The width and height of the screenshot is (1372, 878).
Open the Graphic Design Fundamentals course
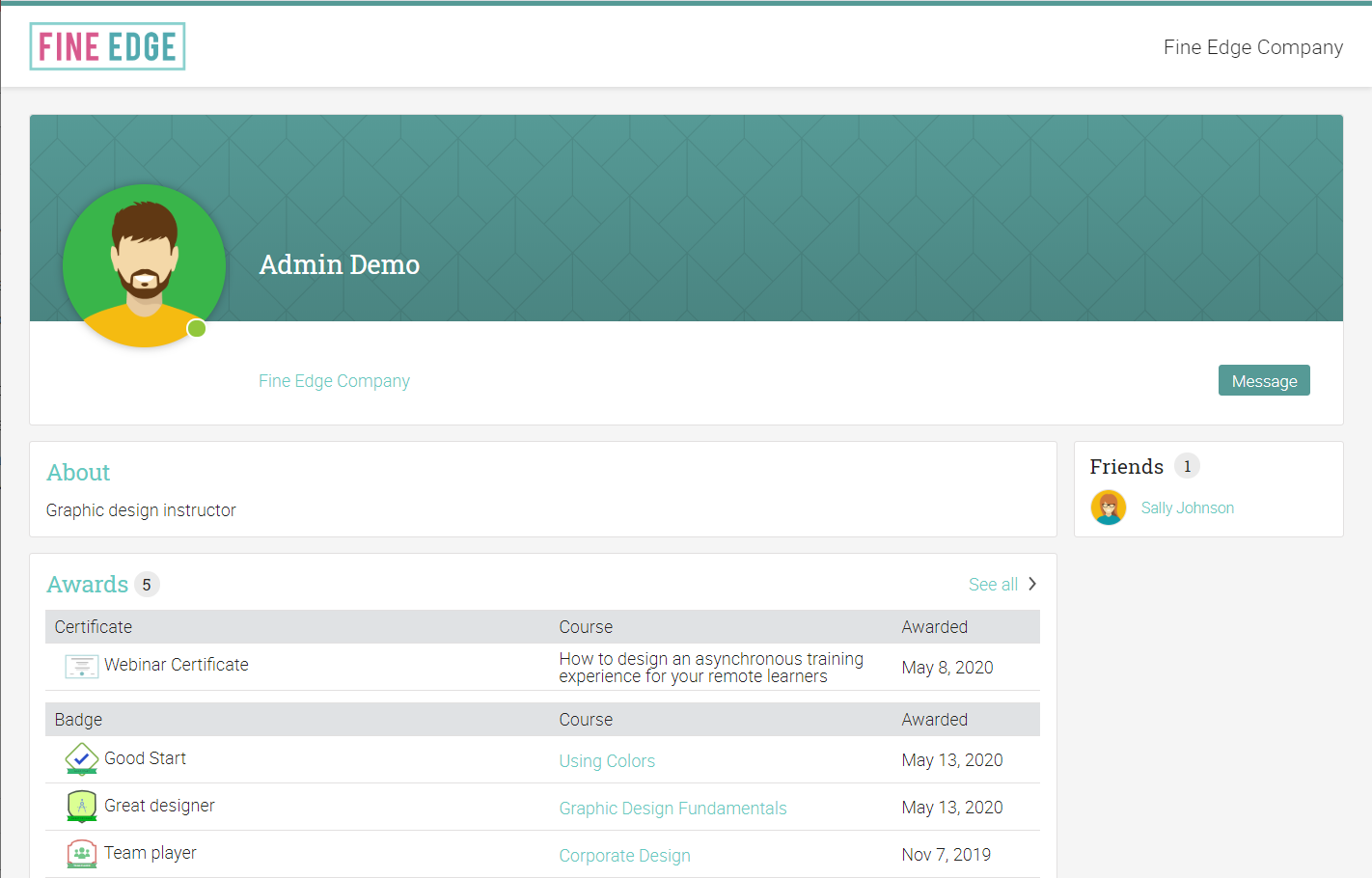(672, 808)
